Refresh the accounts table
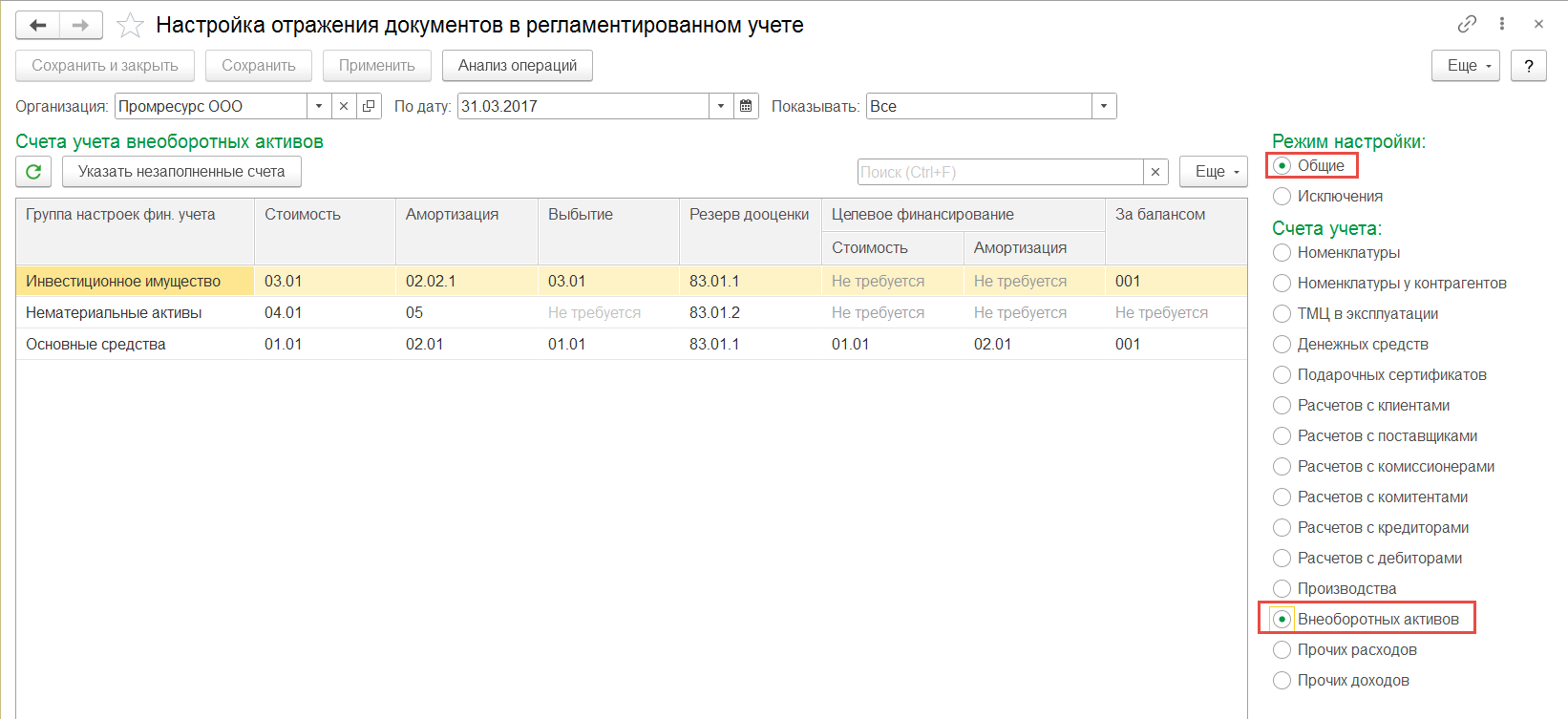The width and height of the screenshot is (1568, 719). (33, 172)
